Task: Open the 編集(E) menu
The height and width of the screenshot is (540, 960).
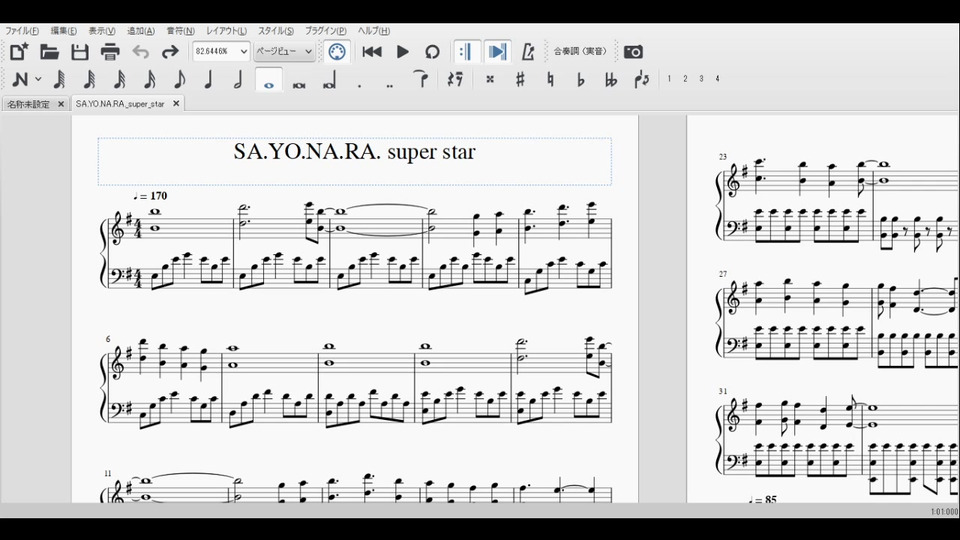Action: (x=64, y=31)
